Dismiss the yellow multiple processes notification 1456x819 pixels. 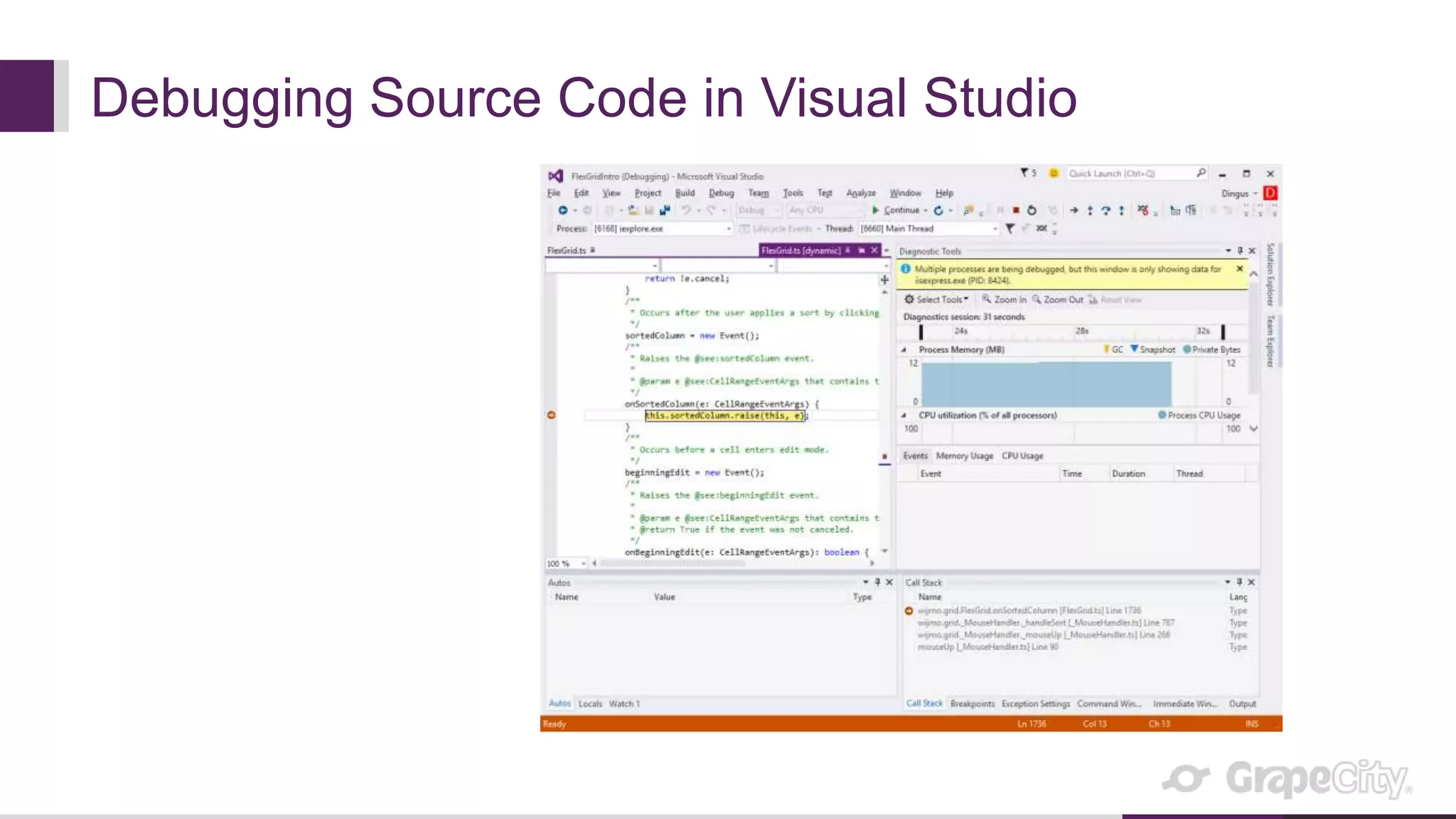coord(1240,269)
